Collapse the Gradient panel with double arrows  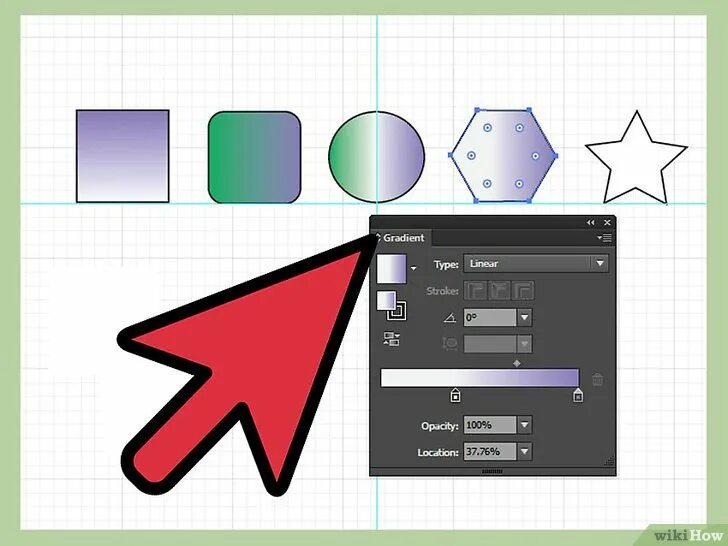click(x=591, y=223)
